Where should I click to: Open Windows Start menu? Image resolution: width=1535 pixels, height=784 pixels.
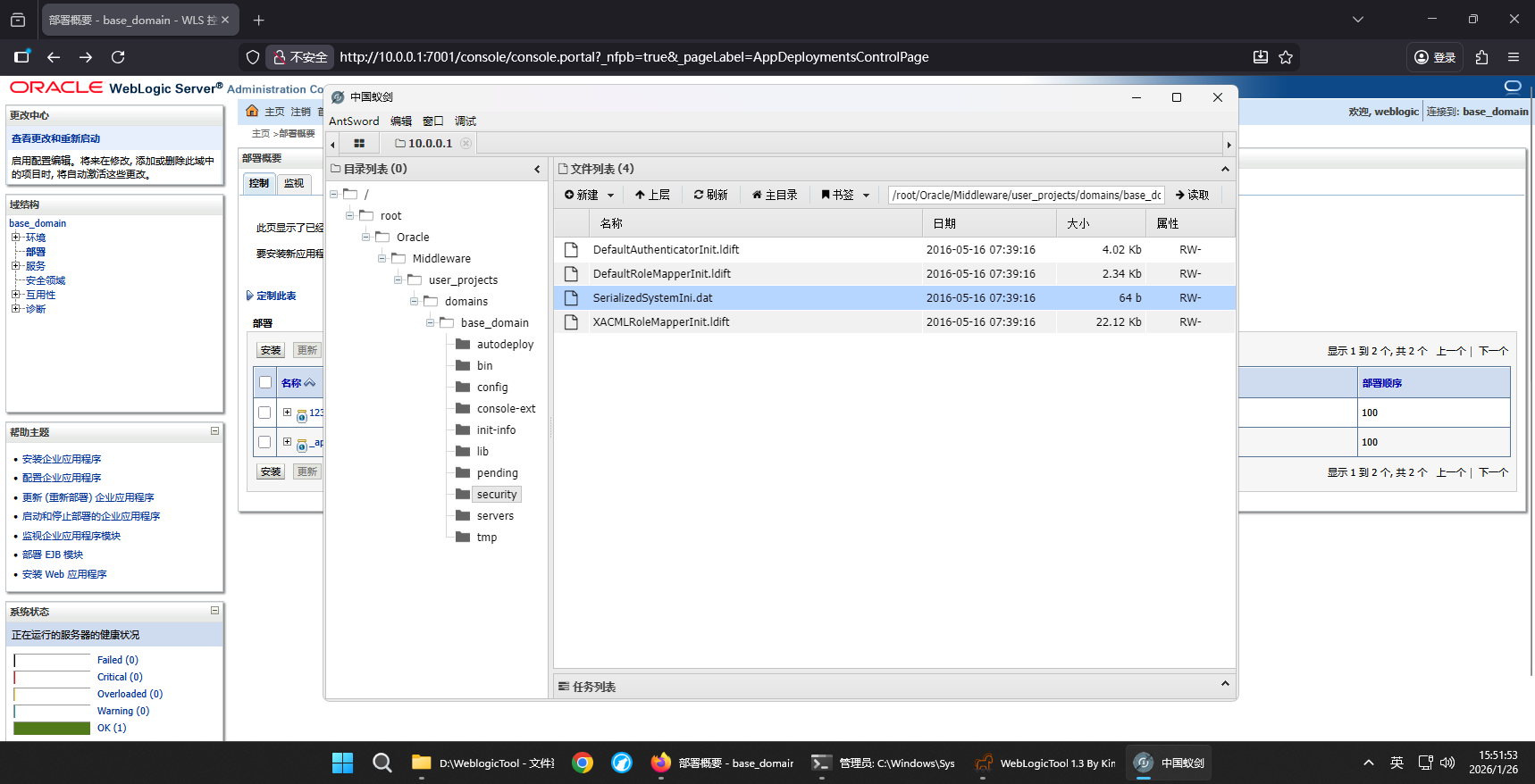(x=342, y=763)
